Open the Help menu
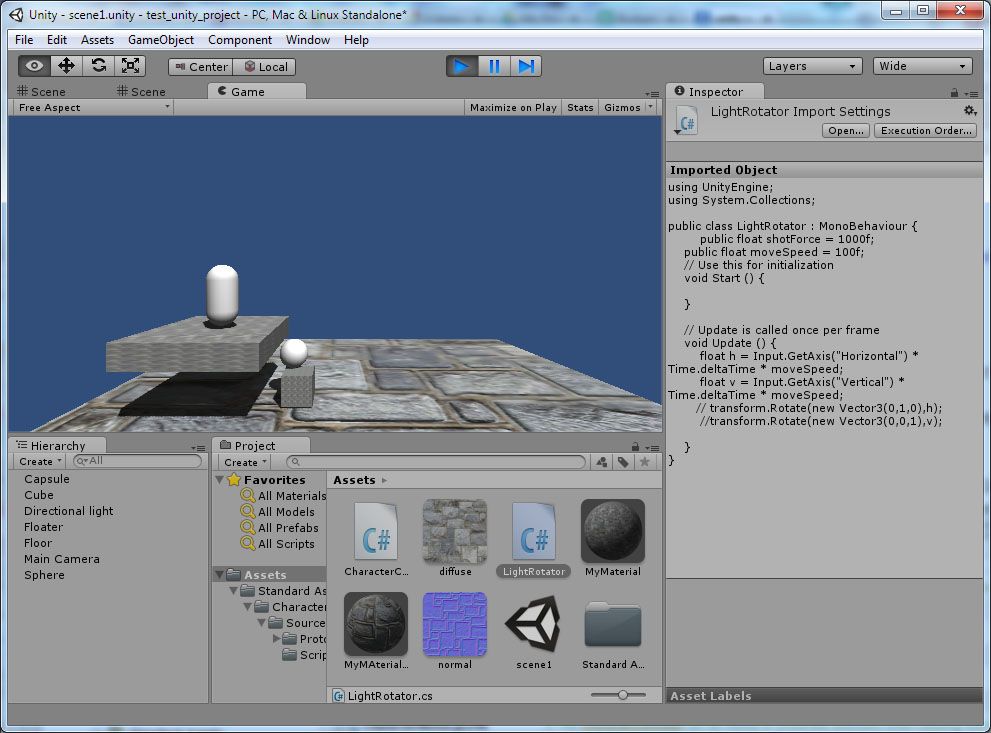The height and width of the screenshot is (733, 991). coord(356,40)
